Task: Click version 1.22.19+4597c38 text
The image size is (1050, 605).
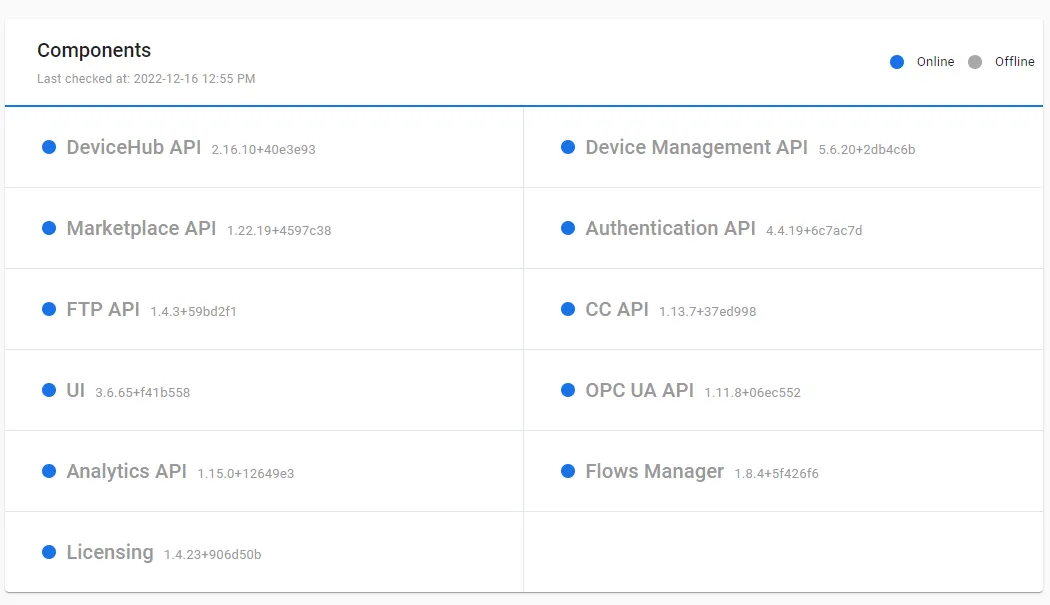Action: pos(279,231)
